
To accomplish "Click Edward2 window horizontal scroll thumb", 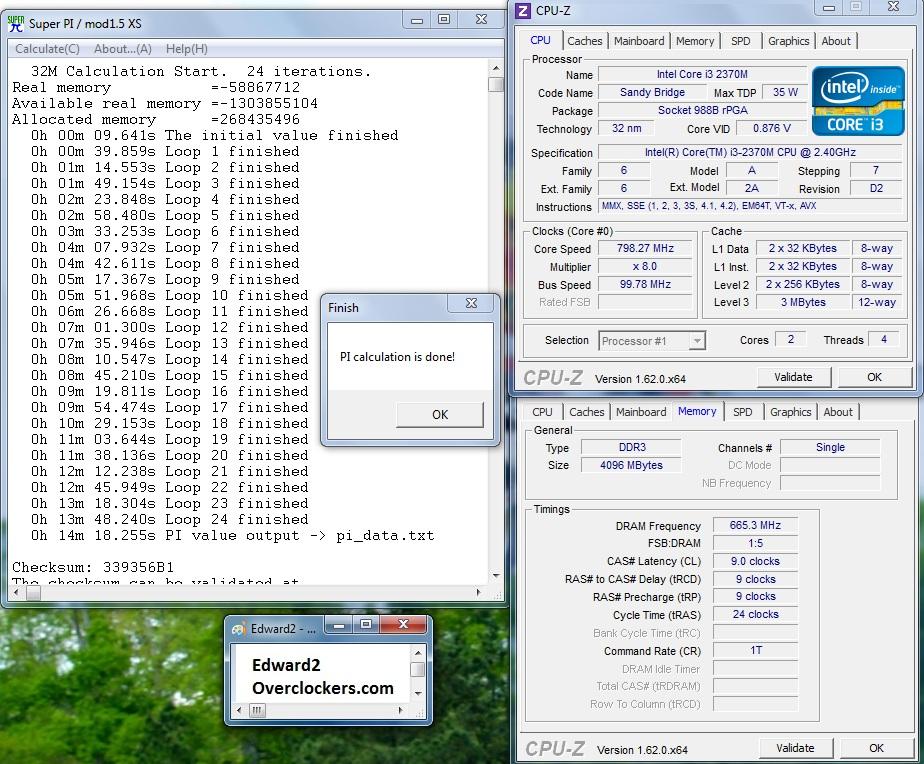I will click(257, 710).
